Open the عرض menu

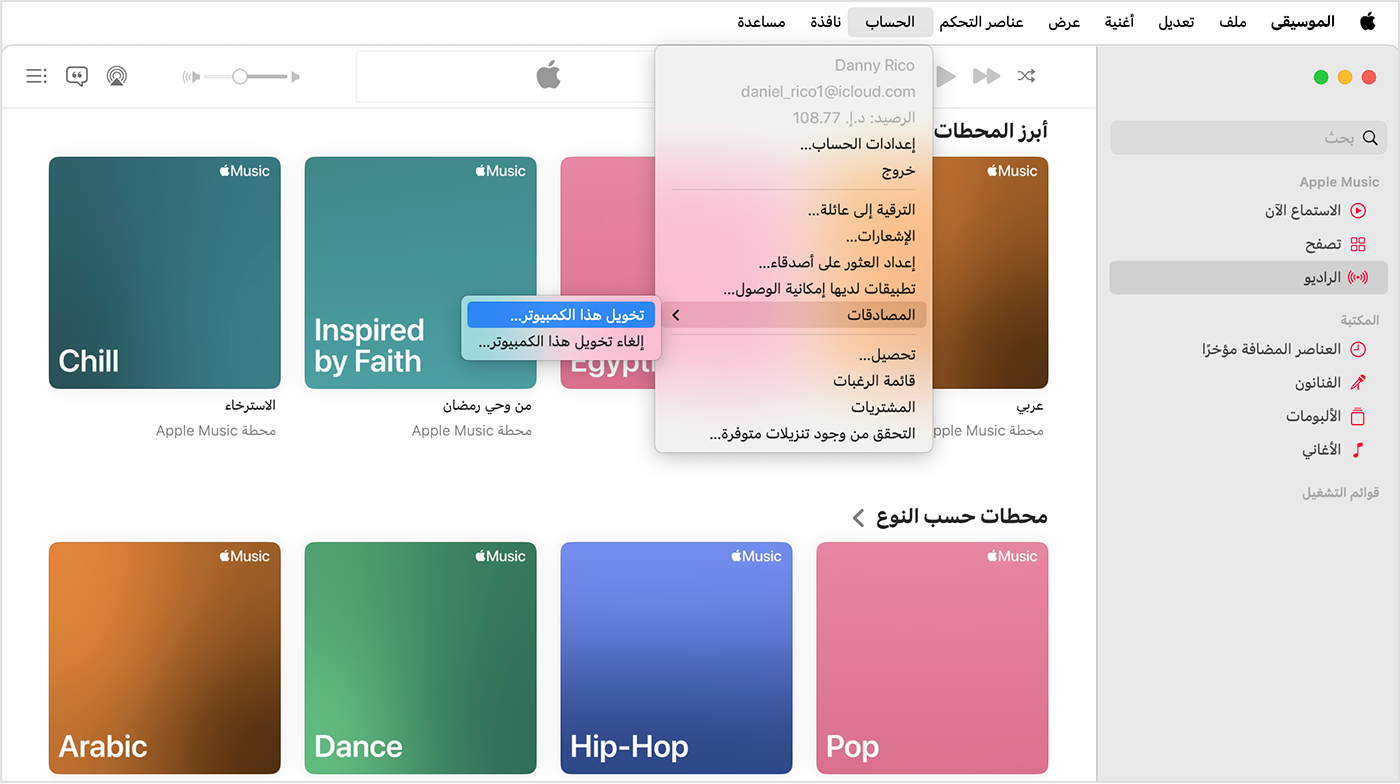pos(1064,21)
